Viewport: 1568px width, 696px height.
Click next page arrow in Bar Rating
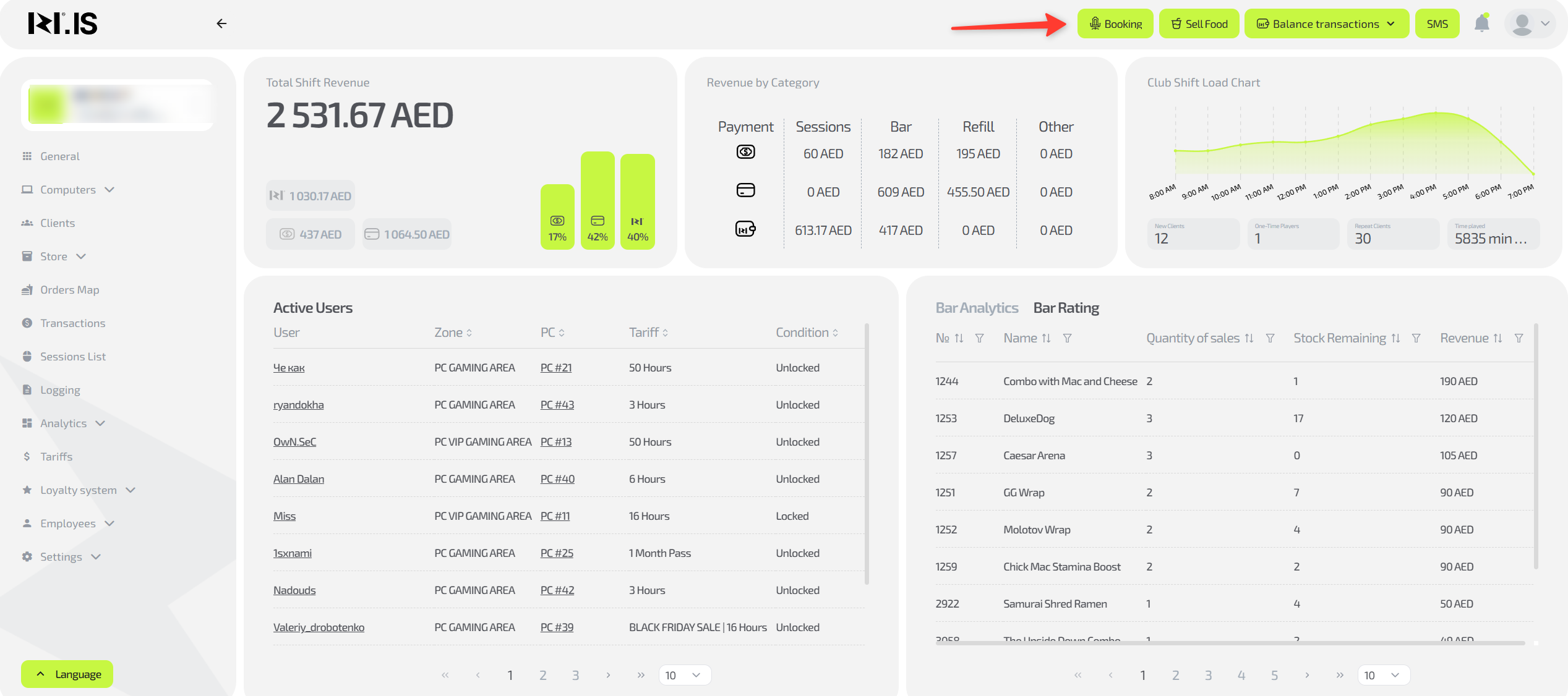point(1307,675)
